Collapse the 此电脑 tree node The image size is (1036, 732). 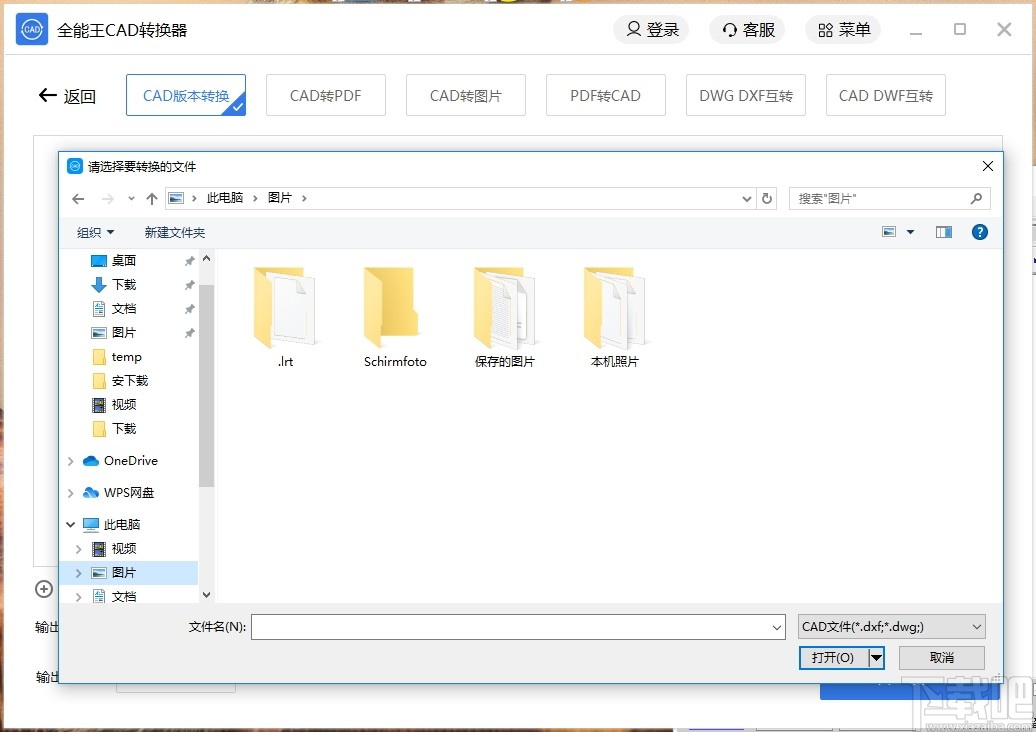coord(70,524)
